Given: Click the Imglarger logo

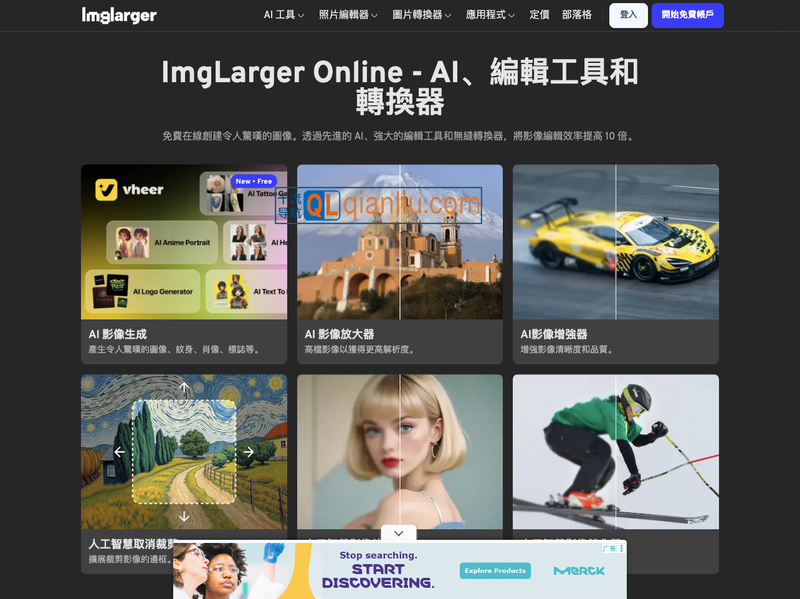Looking at the screenshot, I should tap(119, 15).
